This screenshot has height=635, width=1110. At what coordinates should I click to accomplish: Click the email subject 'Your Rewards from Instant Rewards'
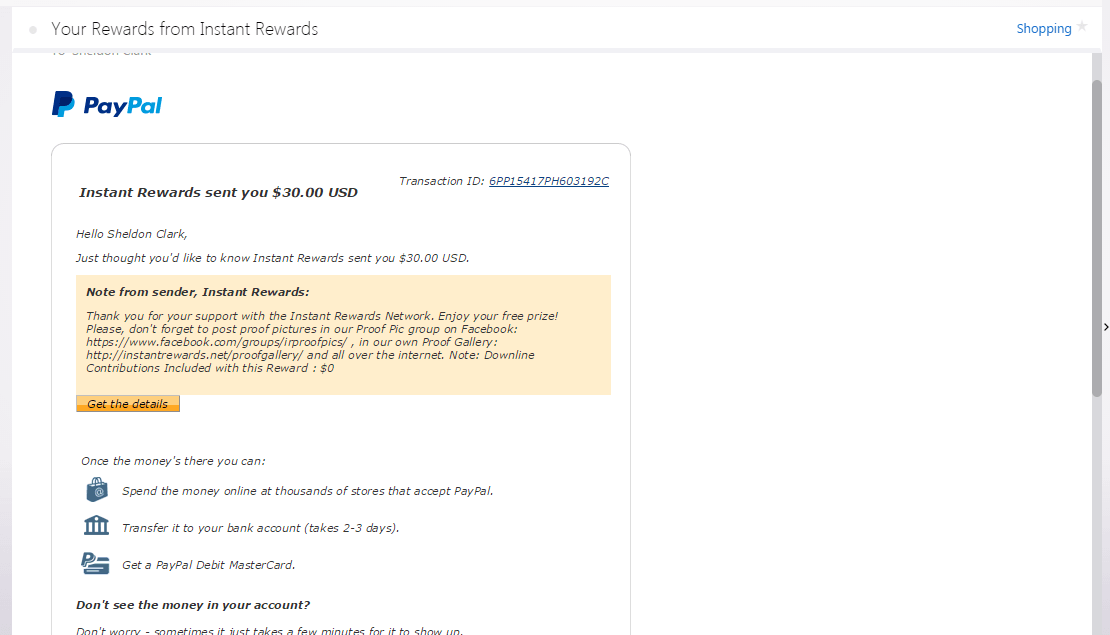click(x=184, y=29)
